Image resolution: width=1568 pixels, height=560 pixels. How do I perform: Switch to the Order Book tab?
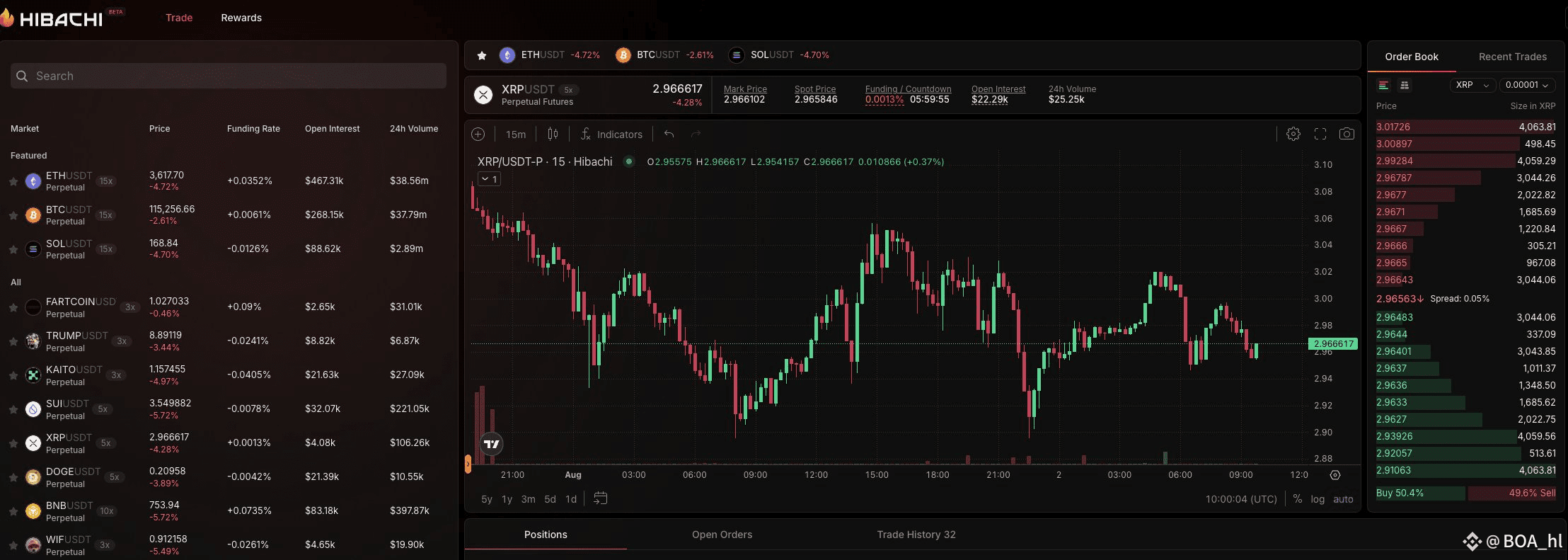[x=1412, y=57]
